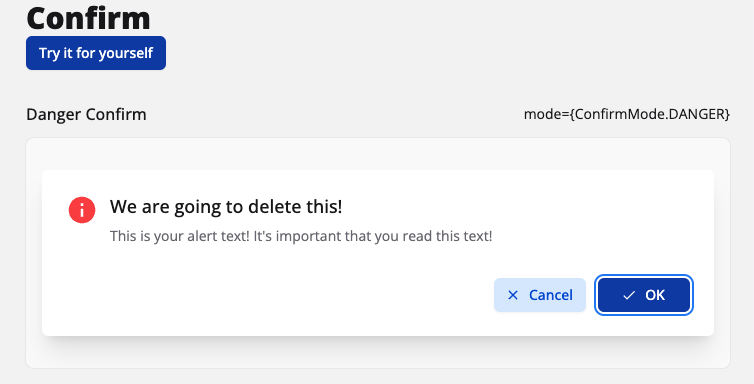Click the X icon in Cancel button
This screenshot has height=384, width=754.
(x=513, y=295)
